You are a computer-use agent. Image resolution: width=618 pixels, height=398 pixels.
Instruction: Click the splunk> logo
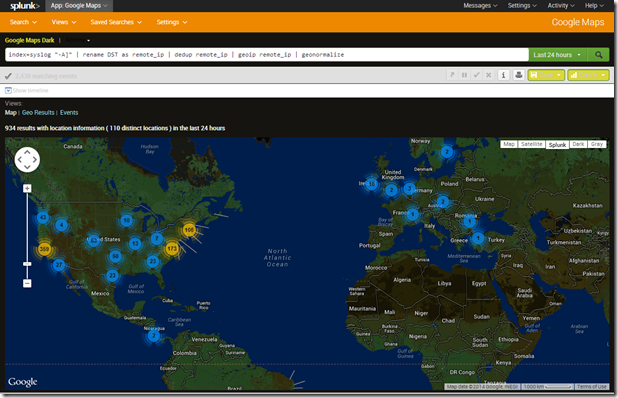click(24, 6)
